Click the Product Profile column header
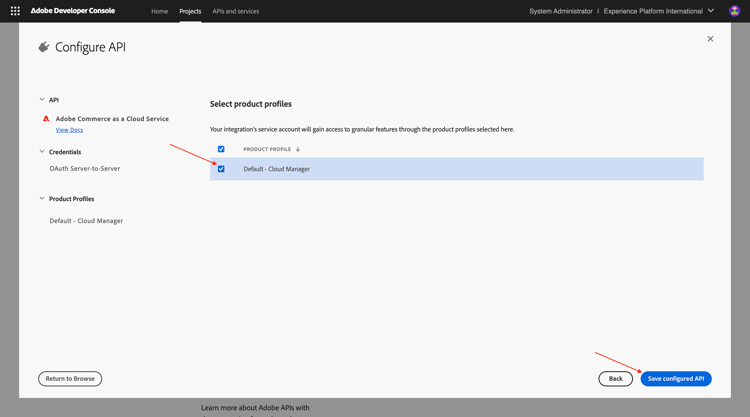This screenshot has height=417, width=750. coord(267,149)
